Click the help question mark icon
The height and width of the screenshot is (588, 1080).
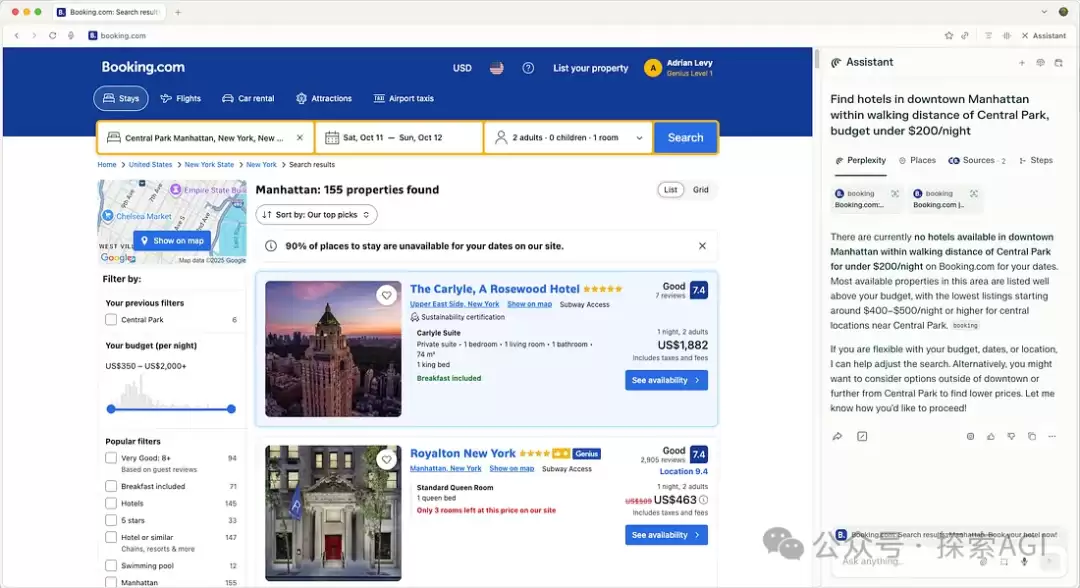click(x=528, y=68)
